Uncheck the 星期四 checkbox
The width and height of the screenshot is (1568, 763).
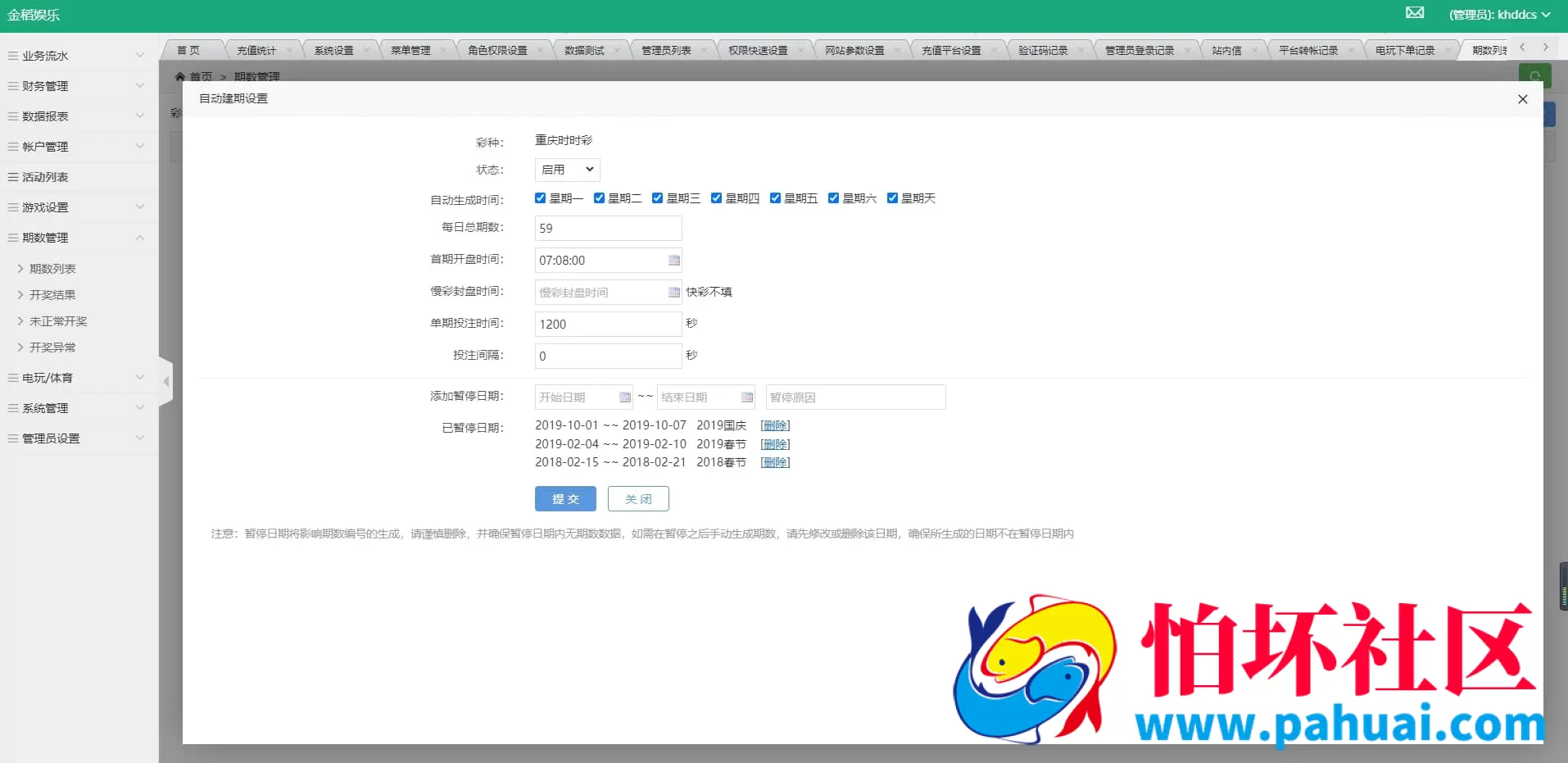click(x=716, y=198)
